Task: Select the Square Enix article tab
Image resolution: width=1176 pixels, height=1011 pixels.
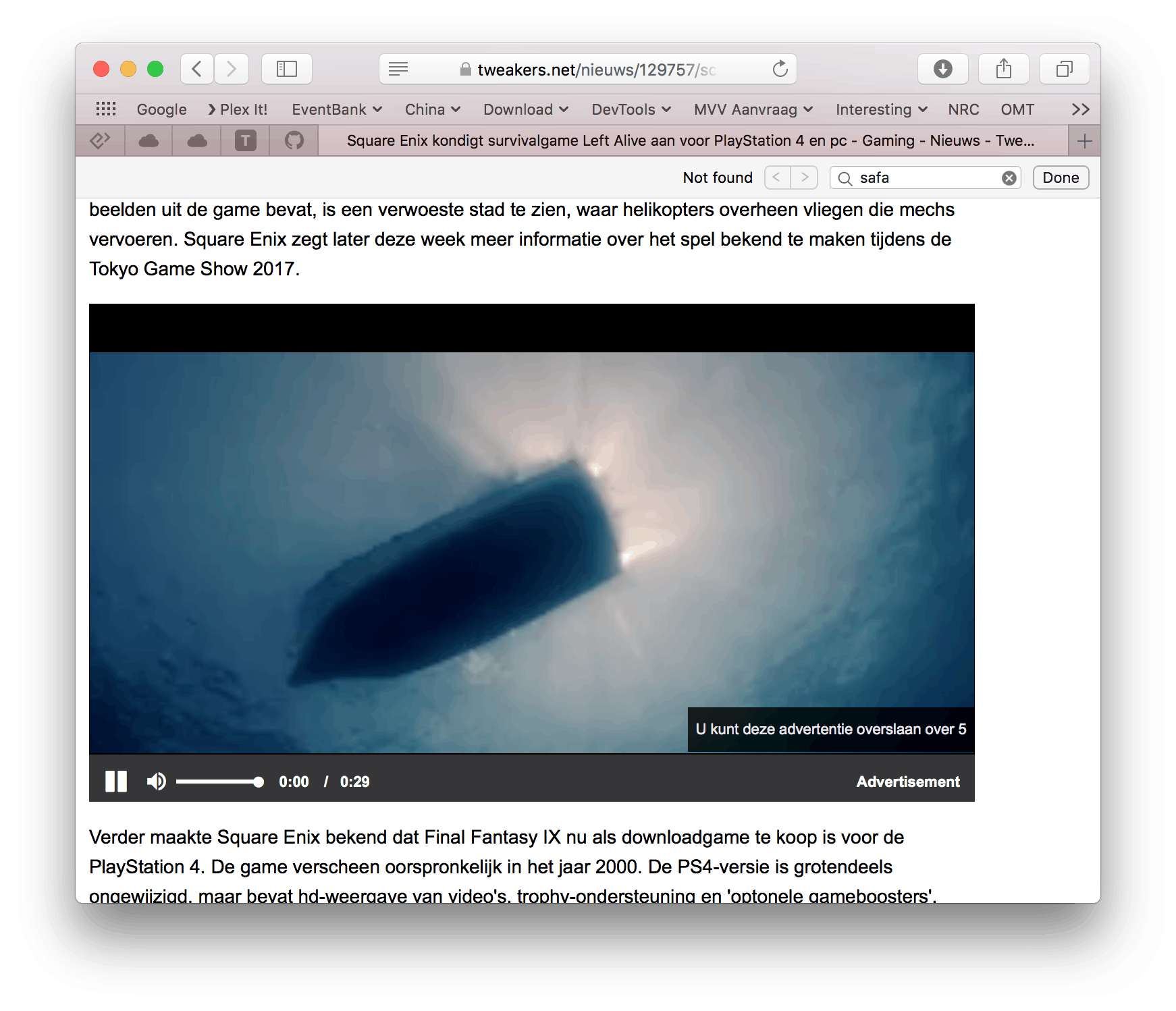Action: click(693, 140)
